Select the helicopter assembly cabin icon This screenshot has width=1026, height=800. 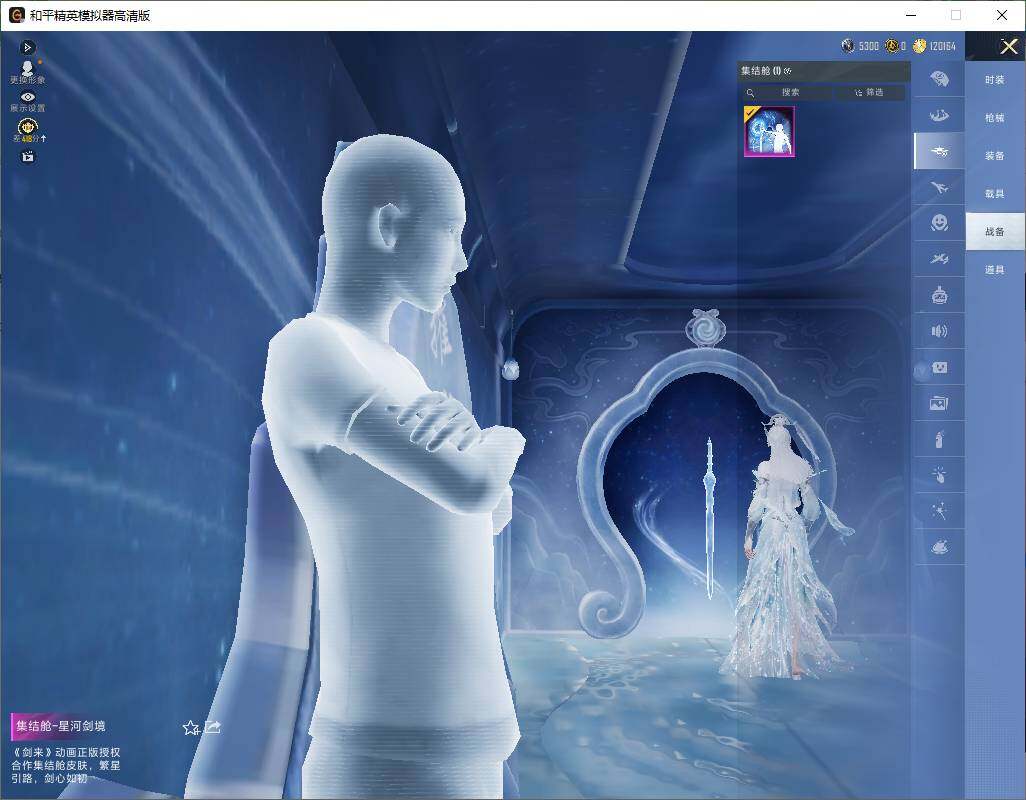click(939, 151)
